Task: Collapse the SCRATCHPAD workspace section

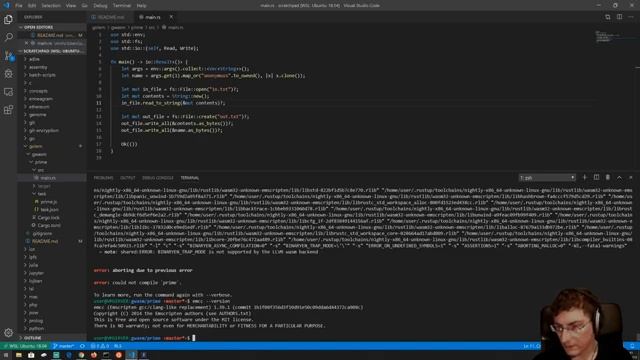Action: coord(52,51)
